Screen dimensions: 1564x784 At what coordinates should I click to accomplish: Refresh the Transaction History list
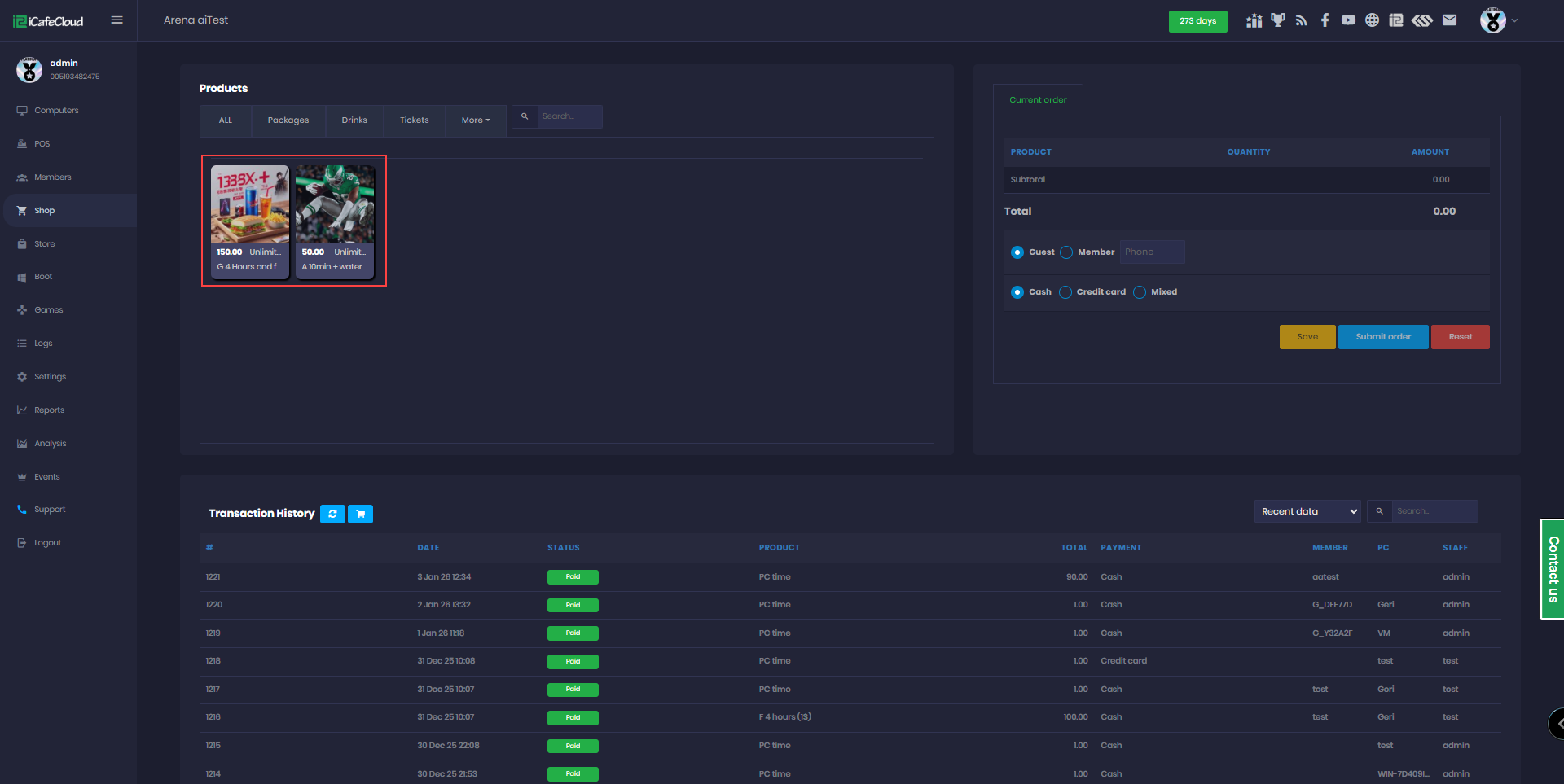point(332,514)
